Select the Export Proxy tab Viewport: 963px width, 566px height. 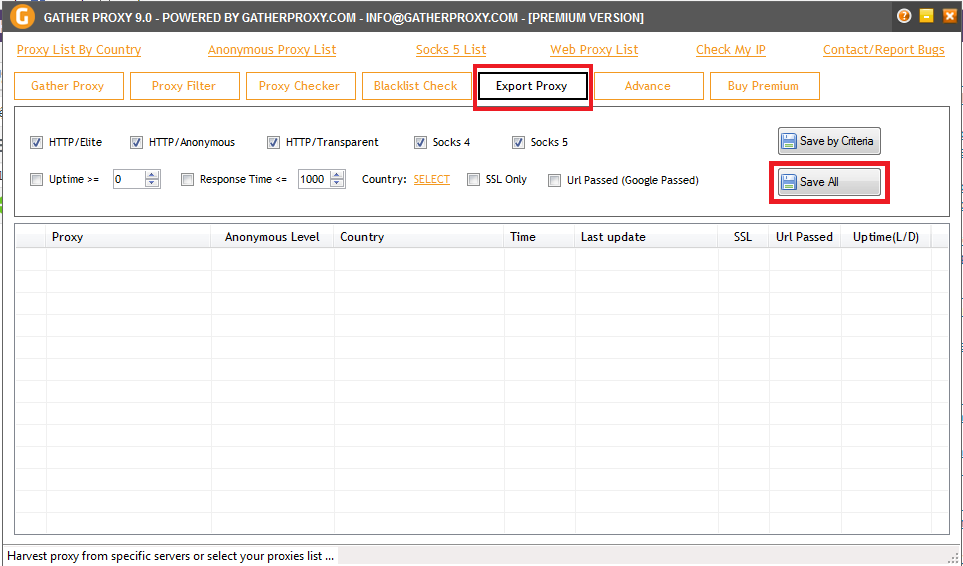[x=532, y=86]
